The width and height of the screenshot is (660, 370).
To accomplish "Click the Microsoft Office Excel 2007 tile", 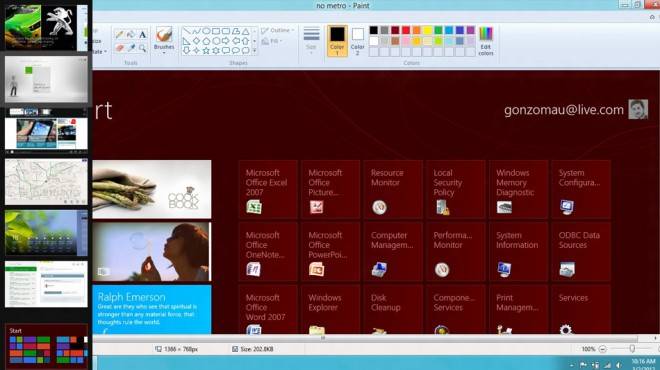I will click(x=268, y=189).
